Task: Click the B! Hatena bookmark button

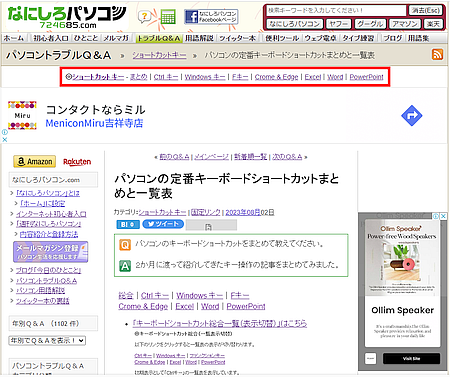Action: point(128,224)
